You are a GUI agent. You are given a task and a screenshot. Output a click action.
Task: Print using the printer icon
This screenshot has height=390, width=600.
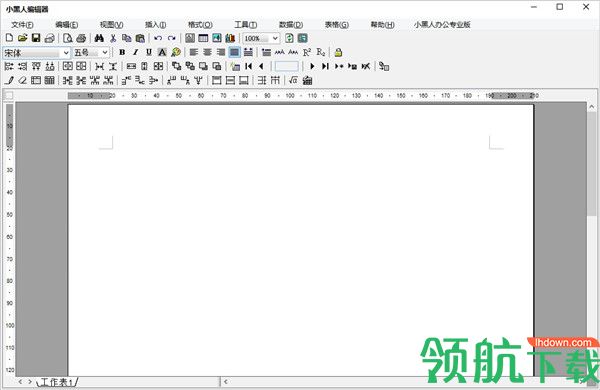pos(81,38)
